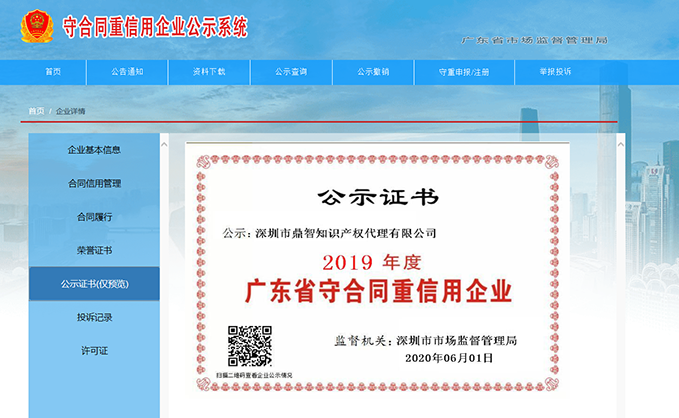This screenshot has width=679, height=418.
Task: Click 广东省守合同重信用企业 red heading
Action: point(378,291)
